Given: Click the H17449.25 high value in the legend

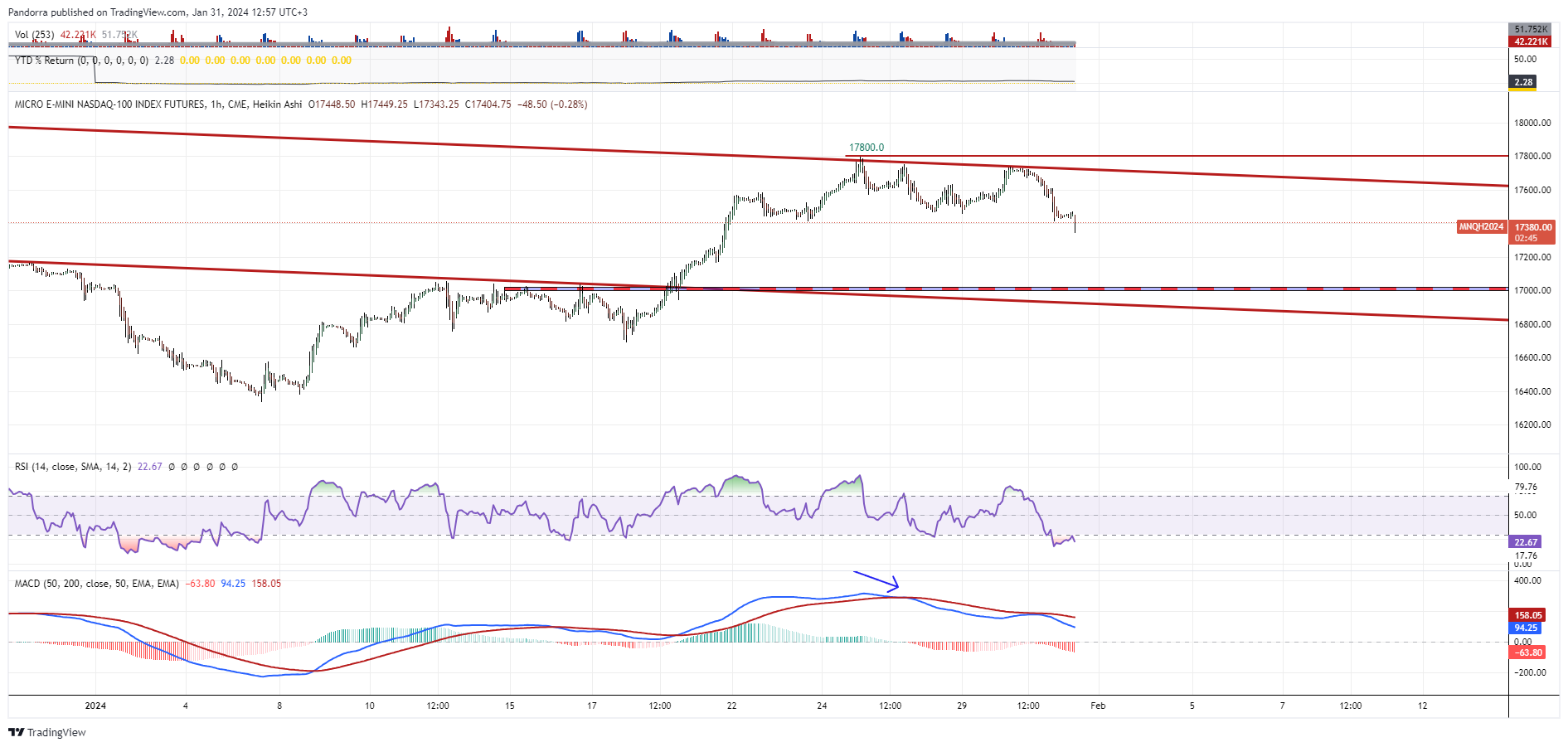Looking at the screenshot, I should pos(384,104).
